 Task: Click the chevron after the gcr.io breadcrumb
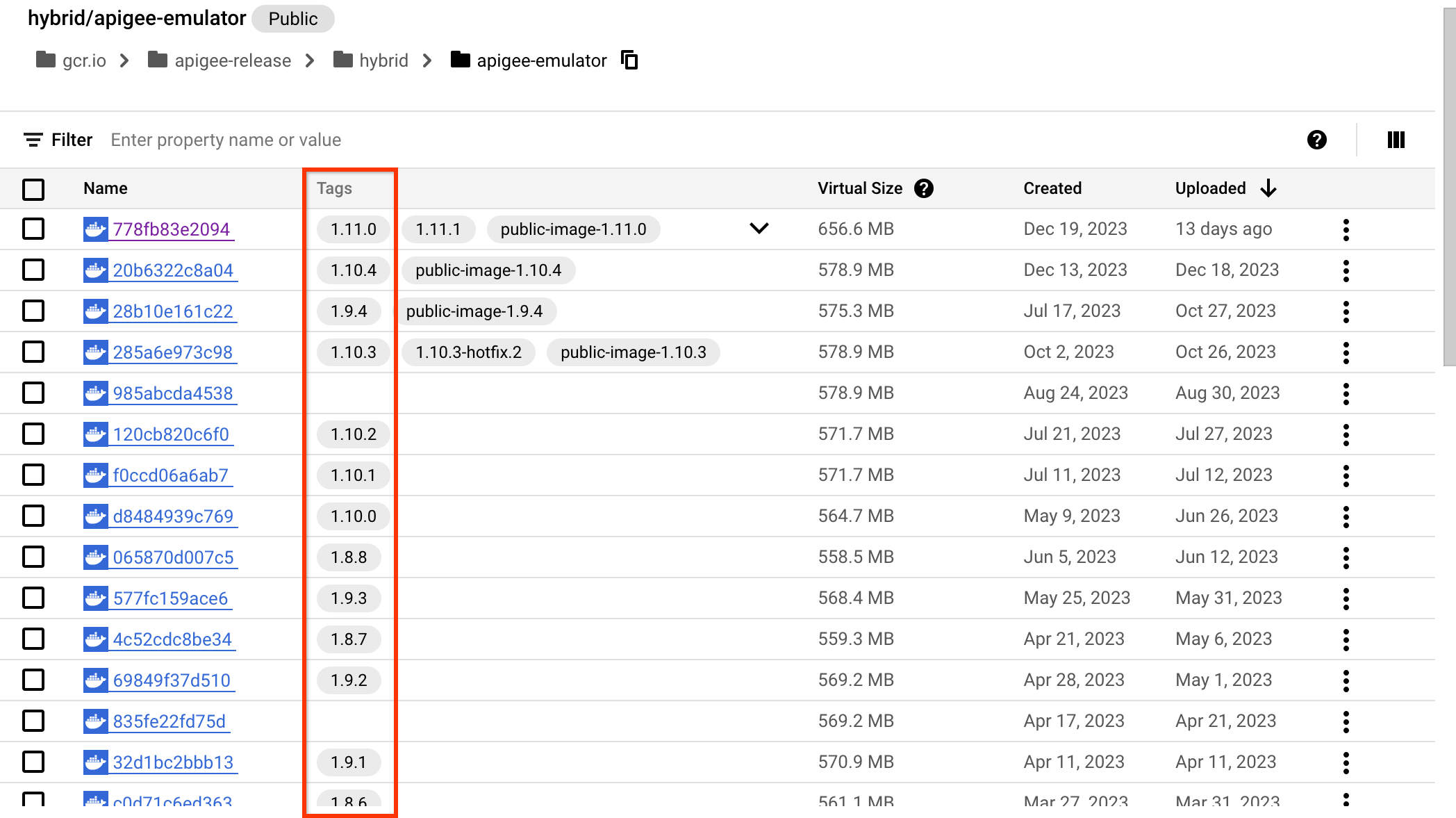click(124, 60)
